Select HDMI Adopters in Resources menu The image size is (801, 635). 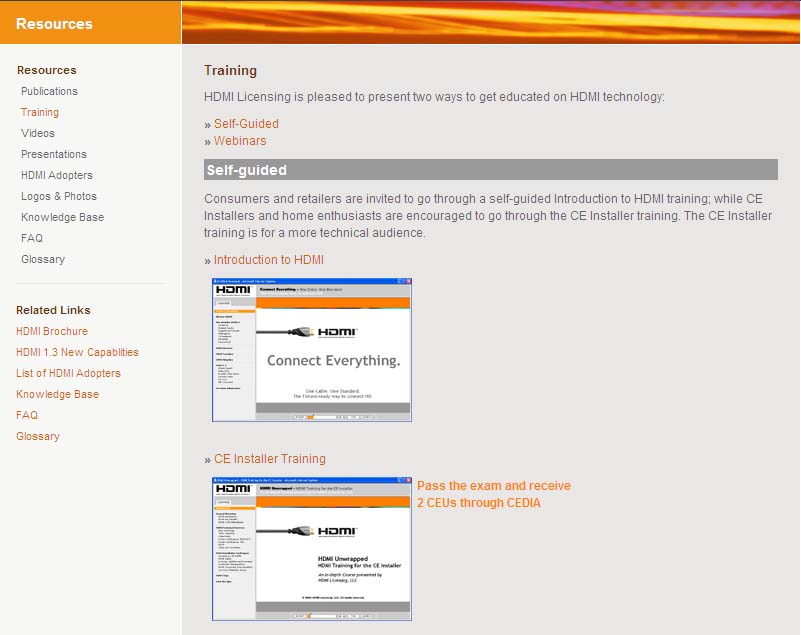coord(57,175)
